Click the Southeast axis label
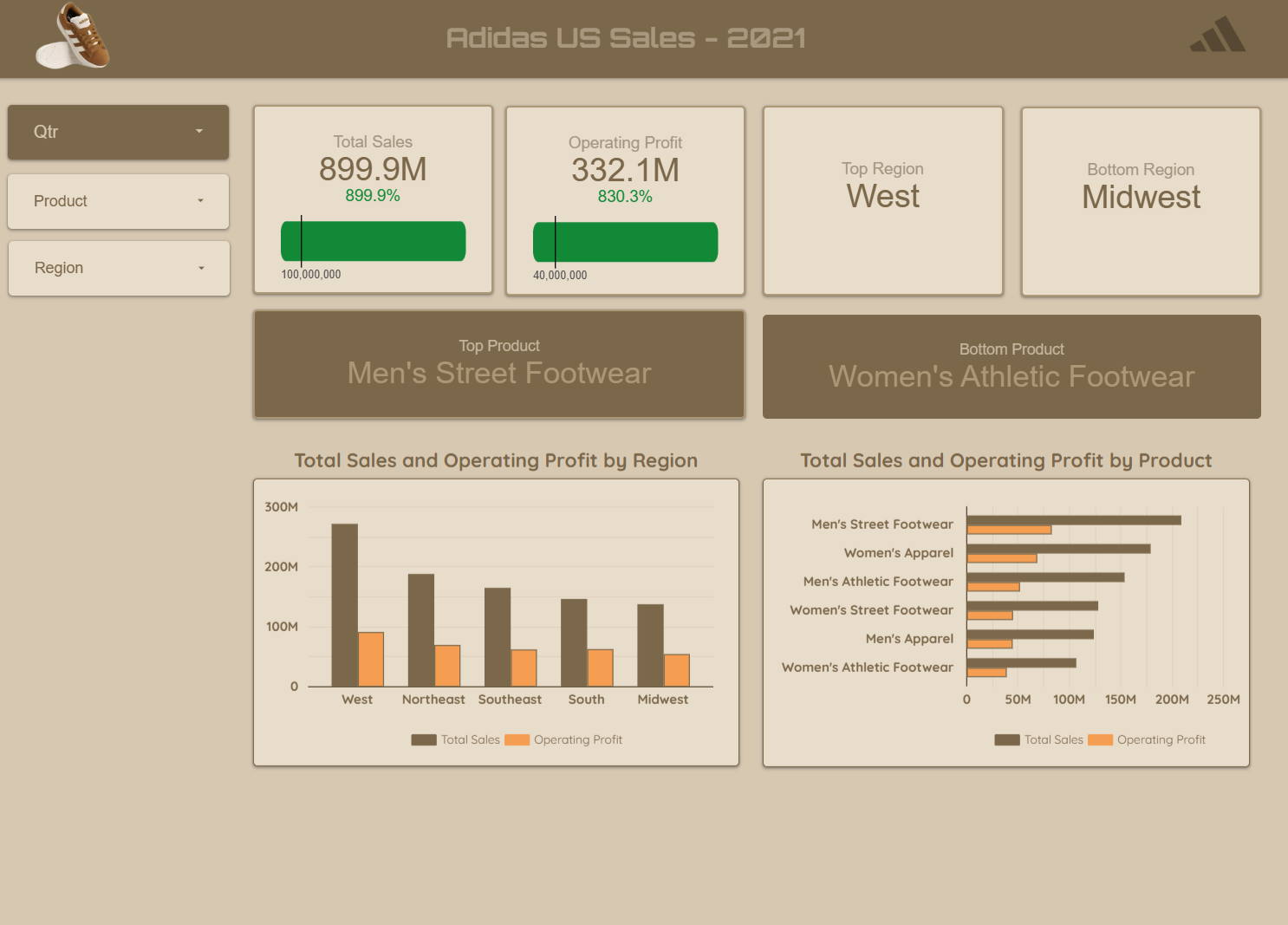The image size is (1288, 925). coord(510,700)
